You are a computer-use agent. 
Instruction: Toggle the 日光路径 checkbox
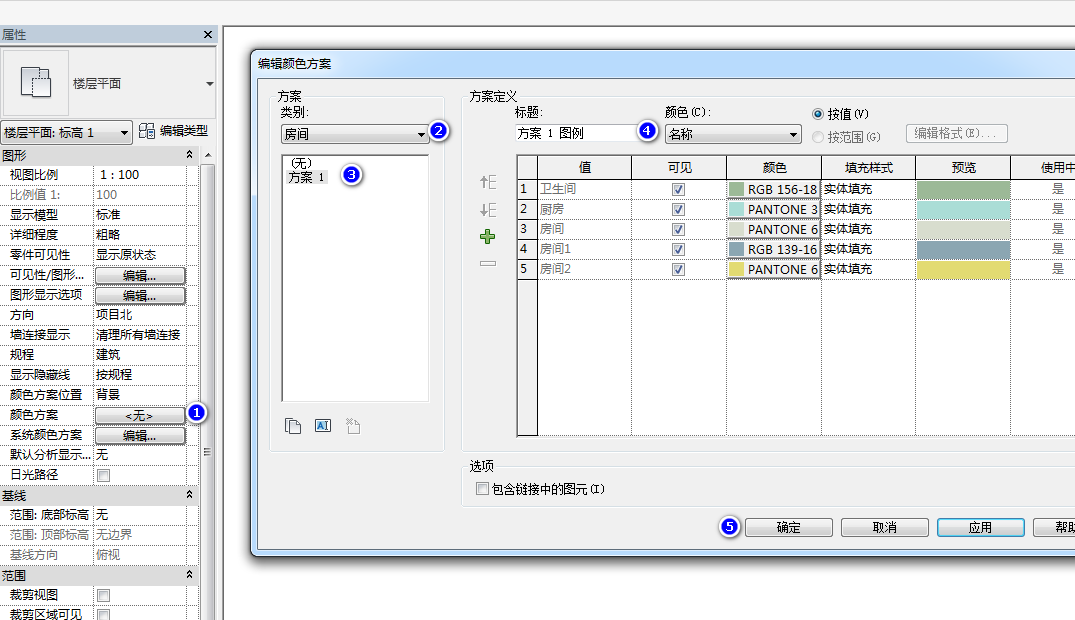[x=104, y=475]
